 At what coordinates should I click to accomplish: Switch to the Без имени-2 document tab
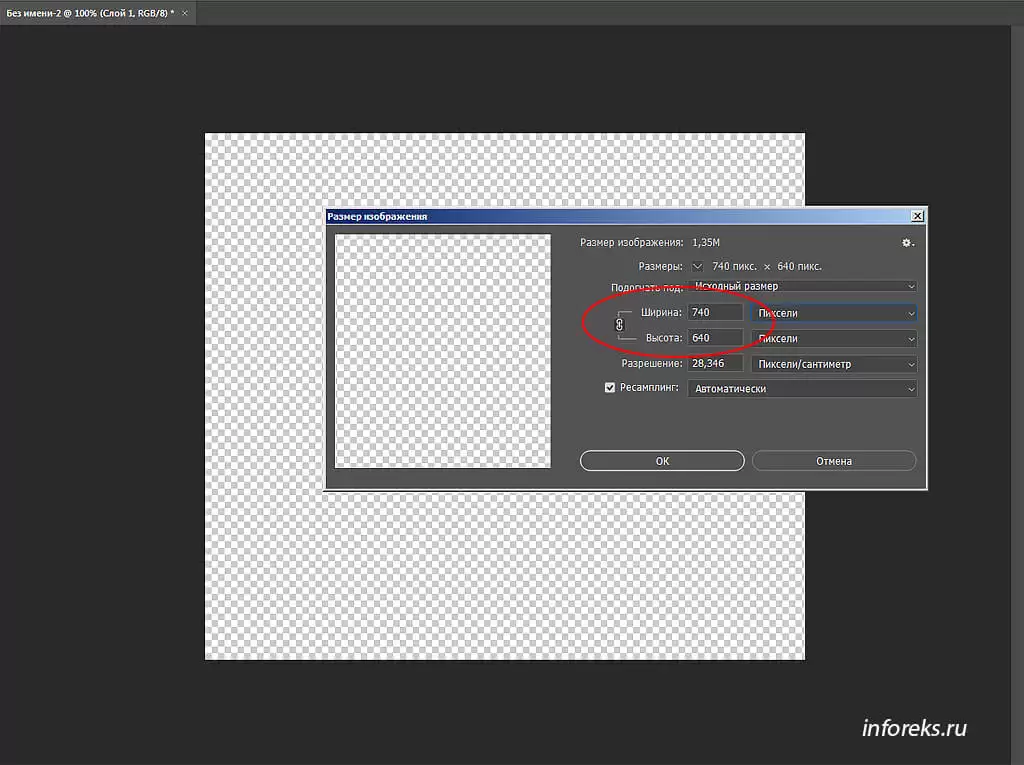click(x=88, y=12)
